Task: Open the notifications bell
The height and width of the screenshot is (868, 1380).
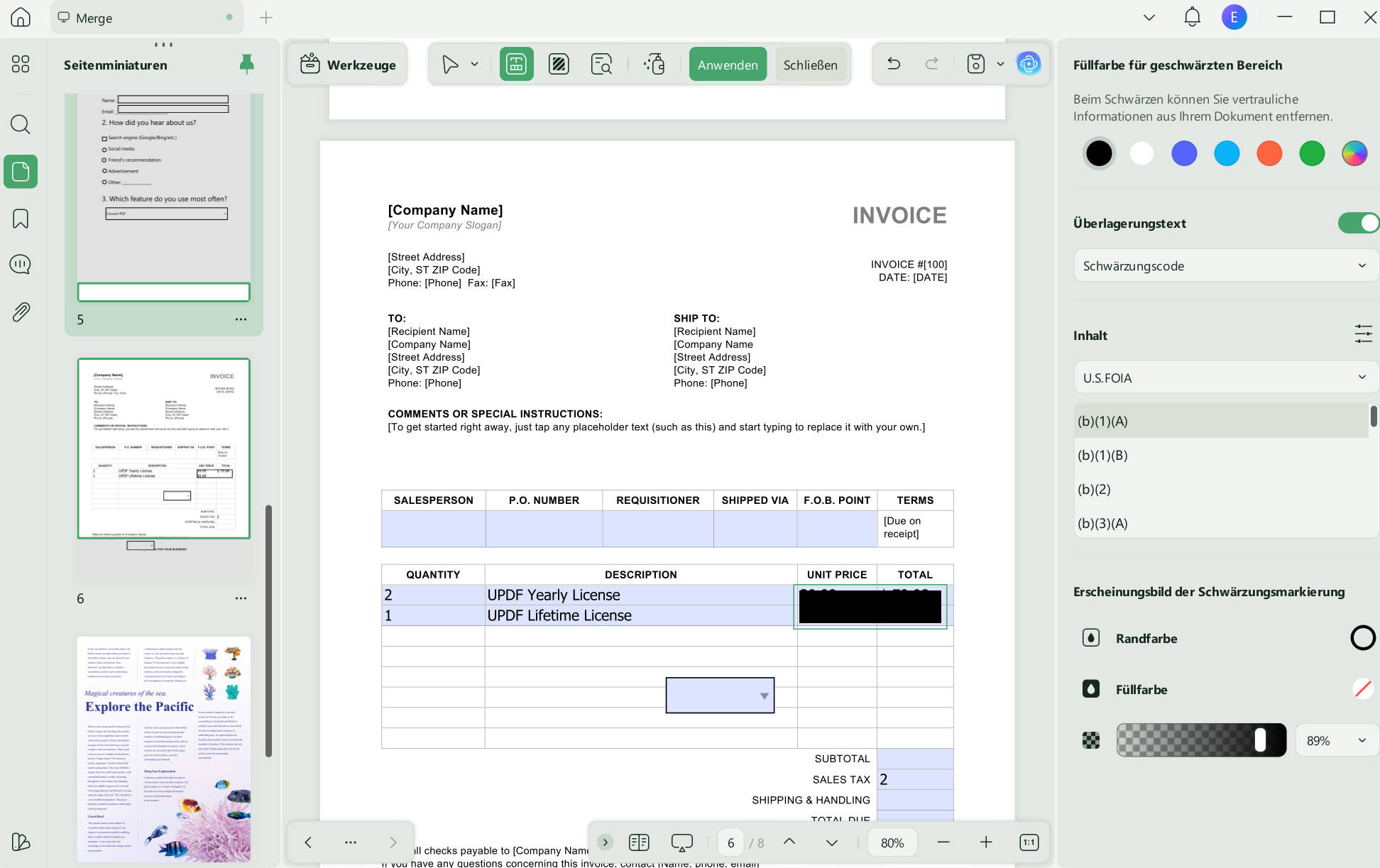Action: [1192, 17]
